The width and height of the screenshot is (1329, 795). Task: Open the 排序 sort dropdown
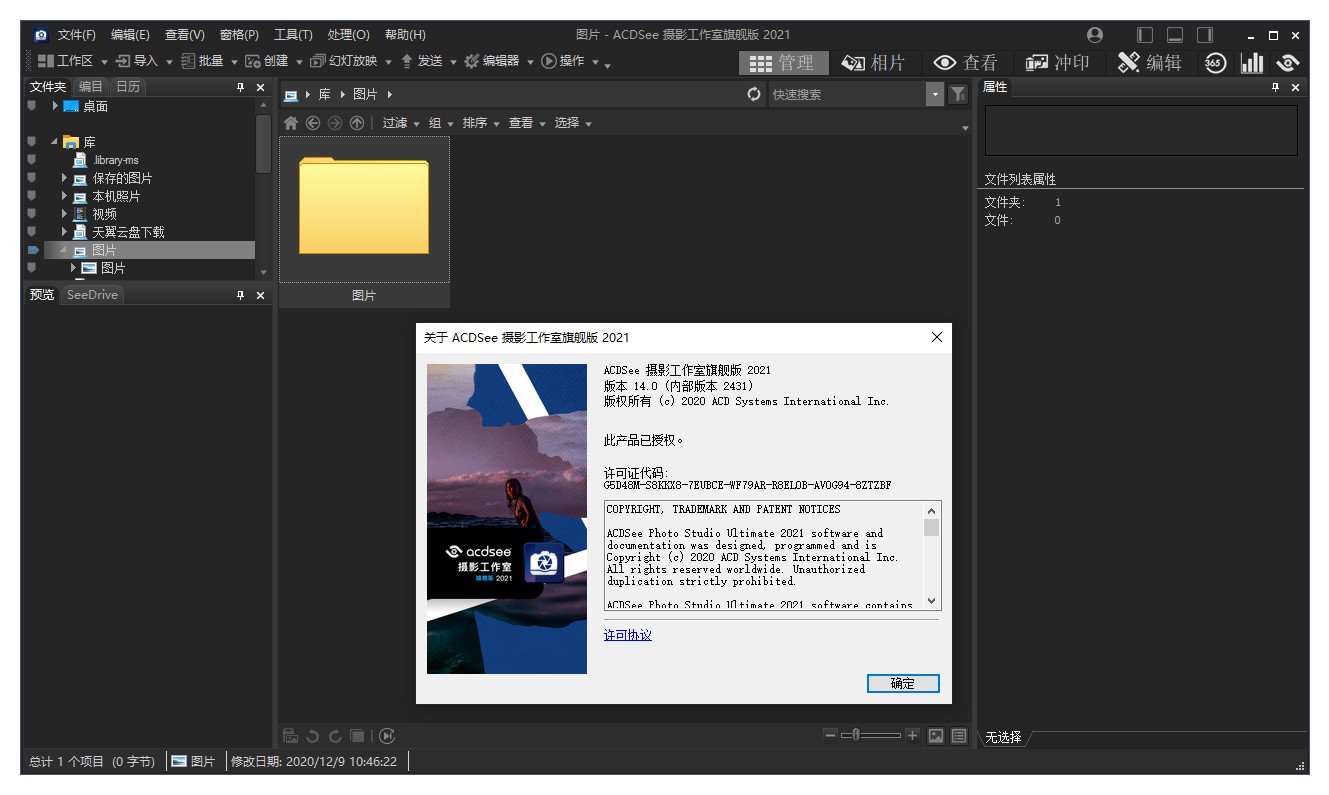click(478, 123)
